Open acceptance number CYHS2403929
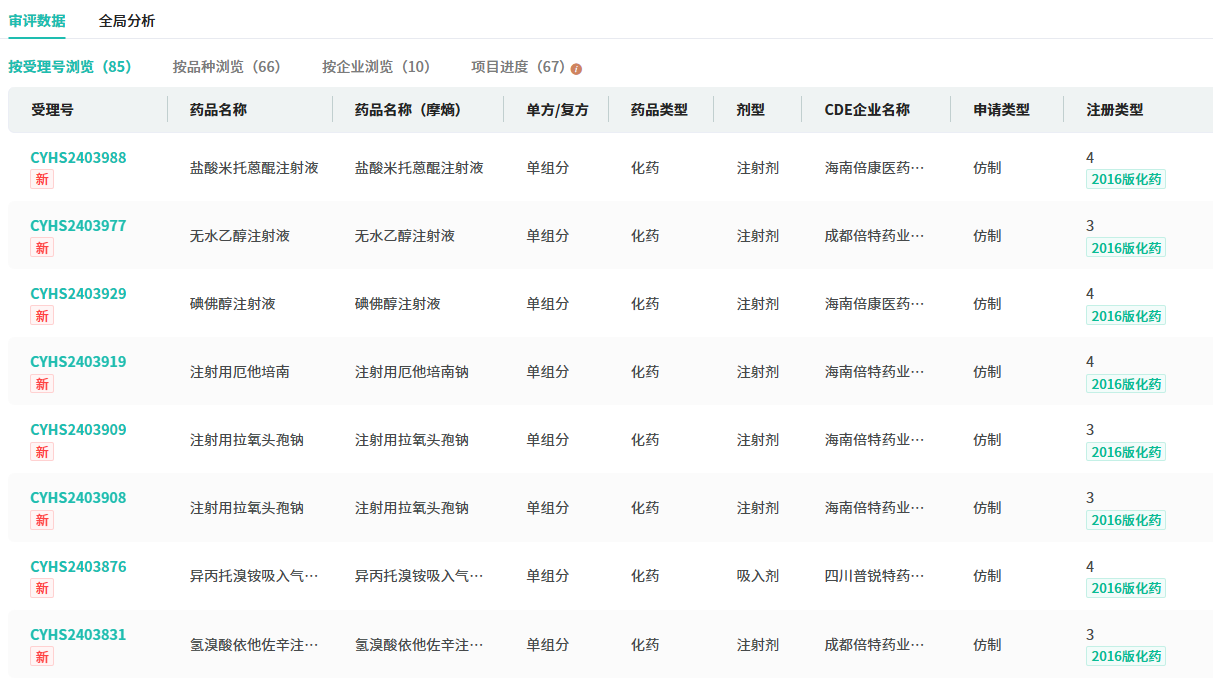 point(78,294)
